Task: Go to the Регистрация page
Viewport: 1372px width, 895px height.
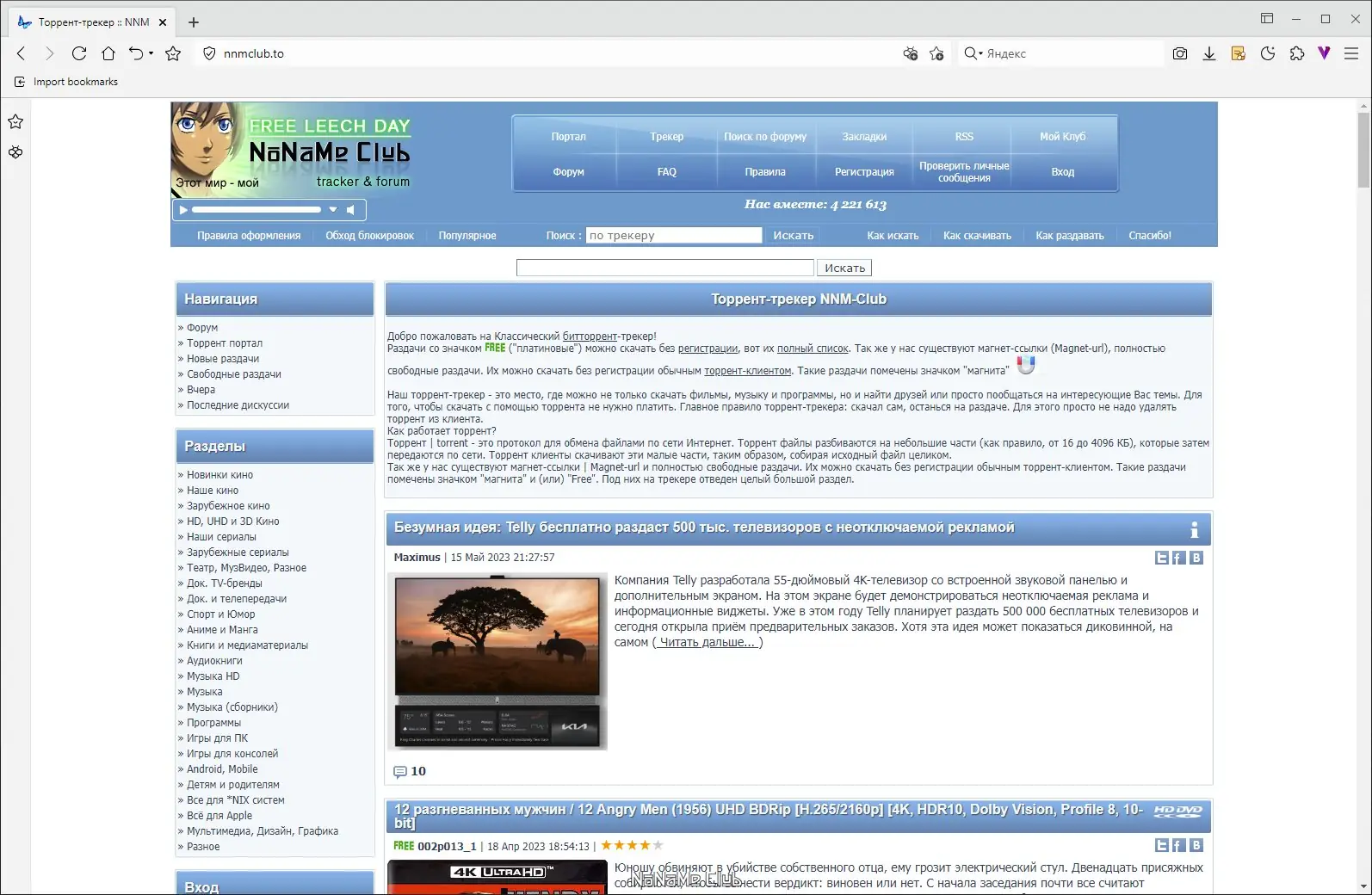Action: 864,172
